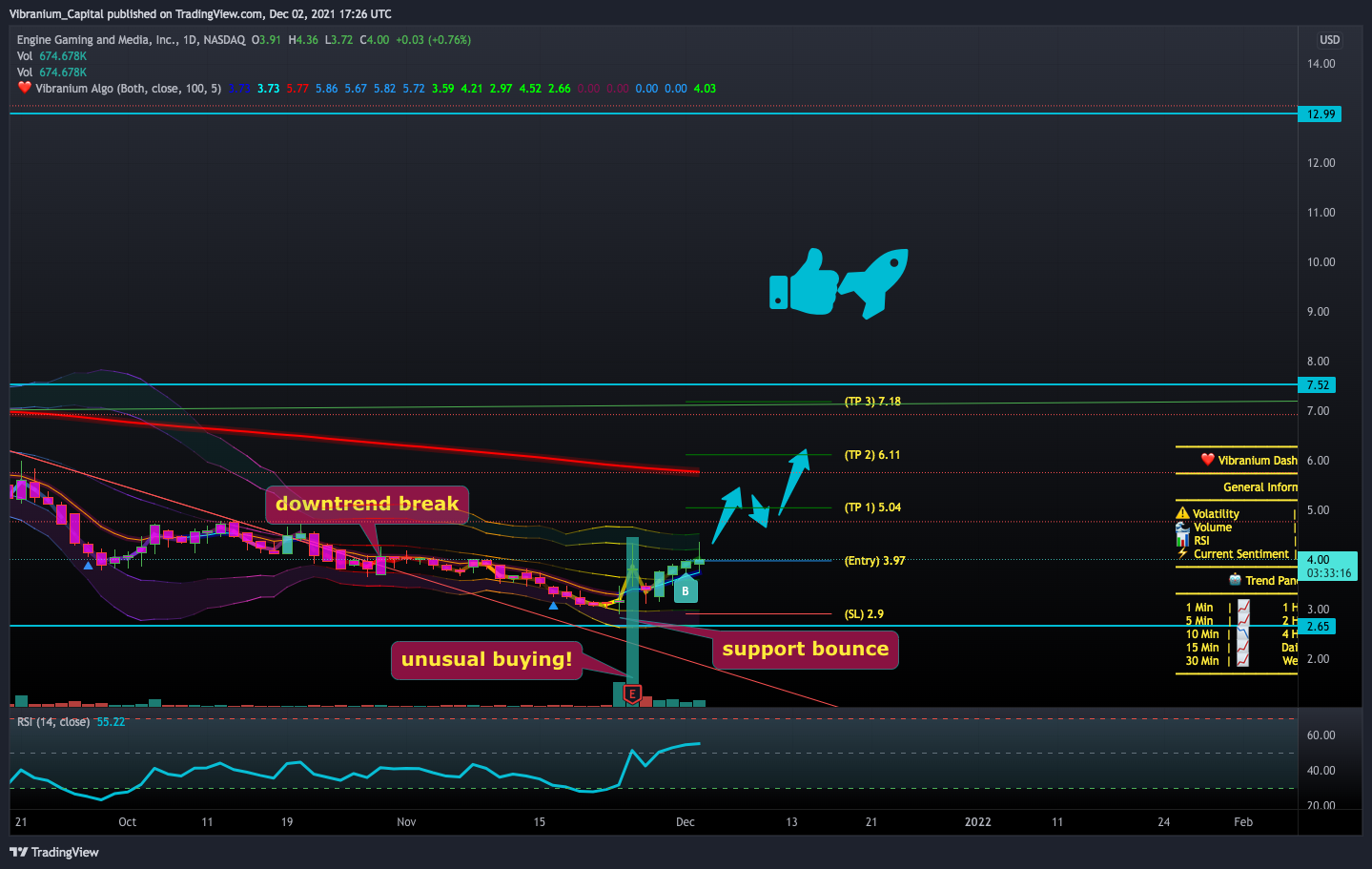1372x869 pixels.
Task: Click the 12.99 price line label
Action: pyautogui.click(x=1321, y=114)
